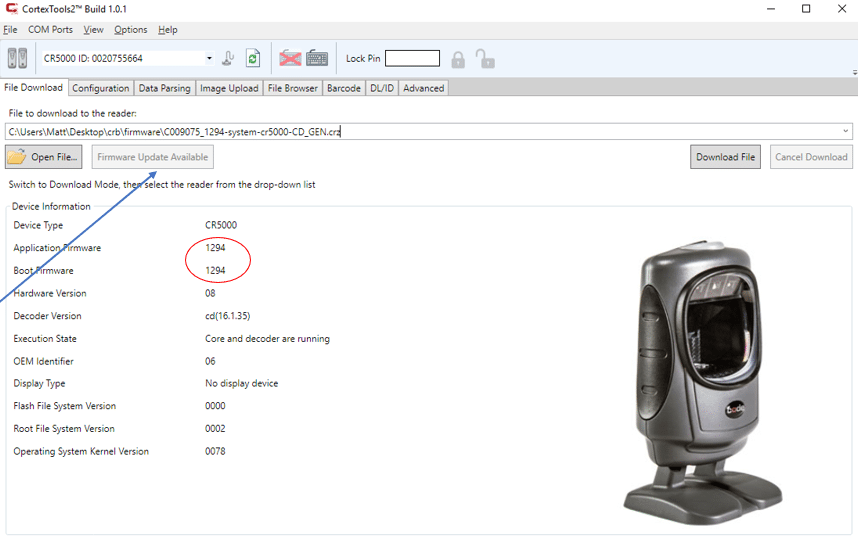The image size is (858, 539).
Task: Click the closed padlock icon
Action: [x=458, y=59]
